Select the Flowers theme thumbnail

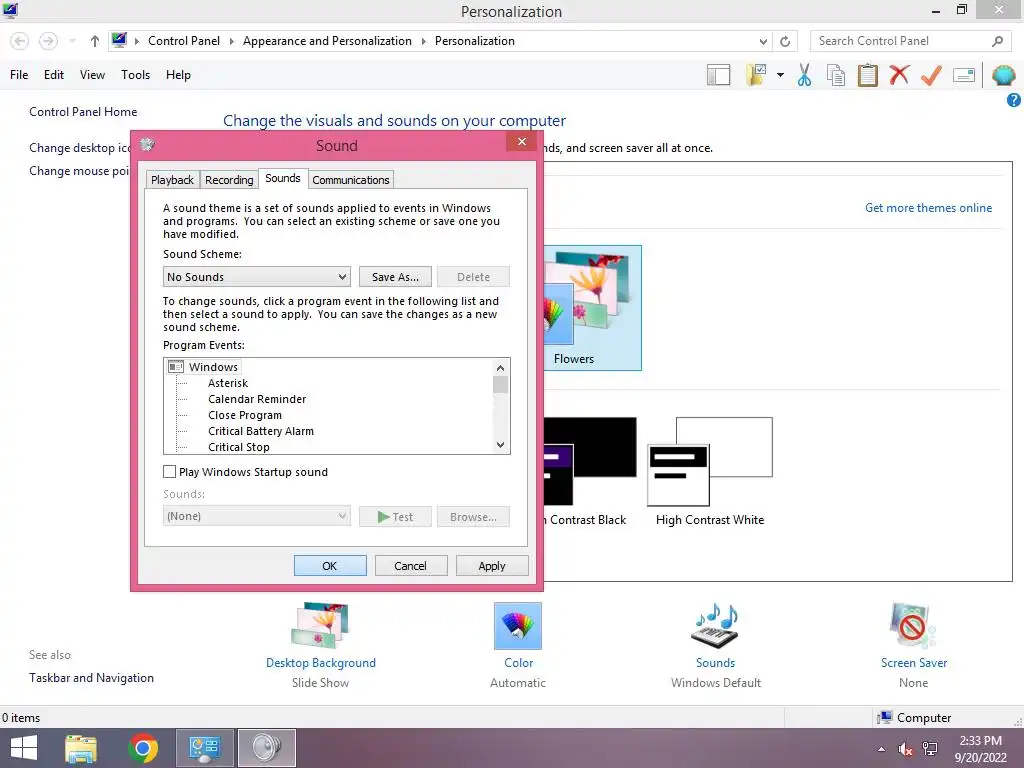coord(592,308)
